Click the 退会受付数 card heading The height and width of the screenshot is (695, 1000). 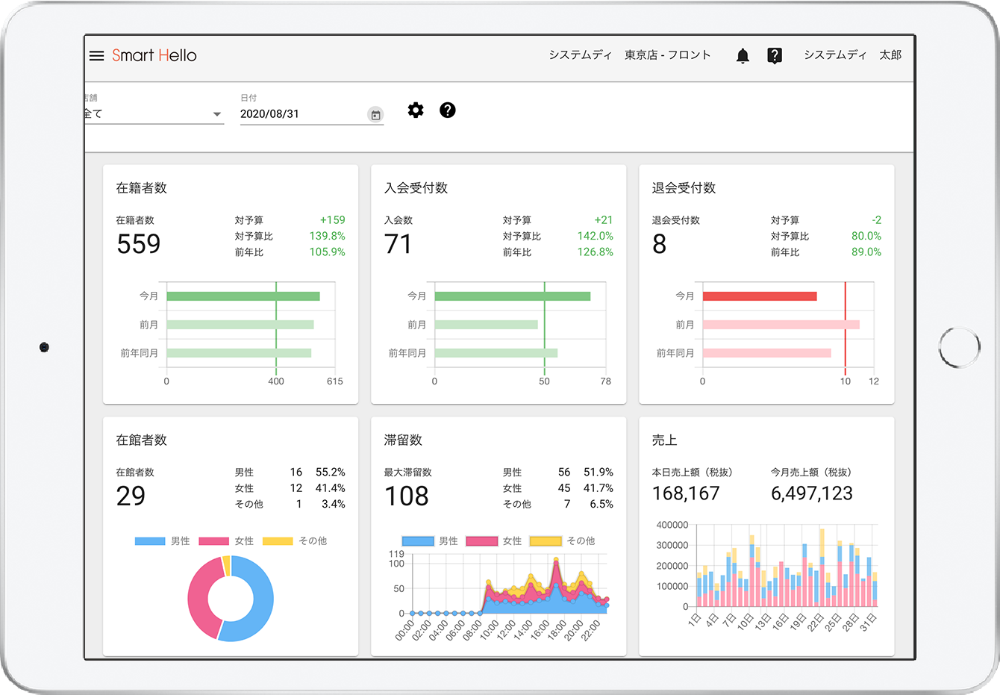tap(683, 188)
